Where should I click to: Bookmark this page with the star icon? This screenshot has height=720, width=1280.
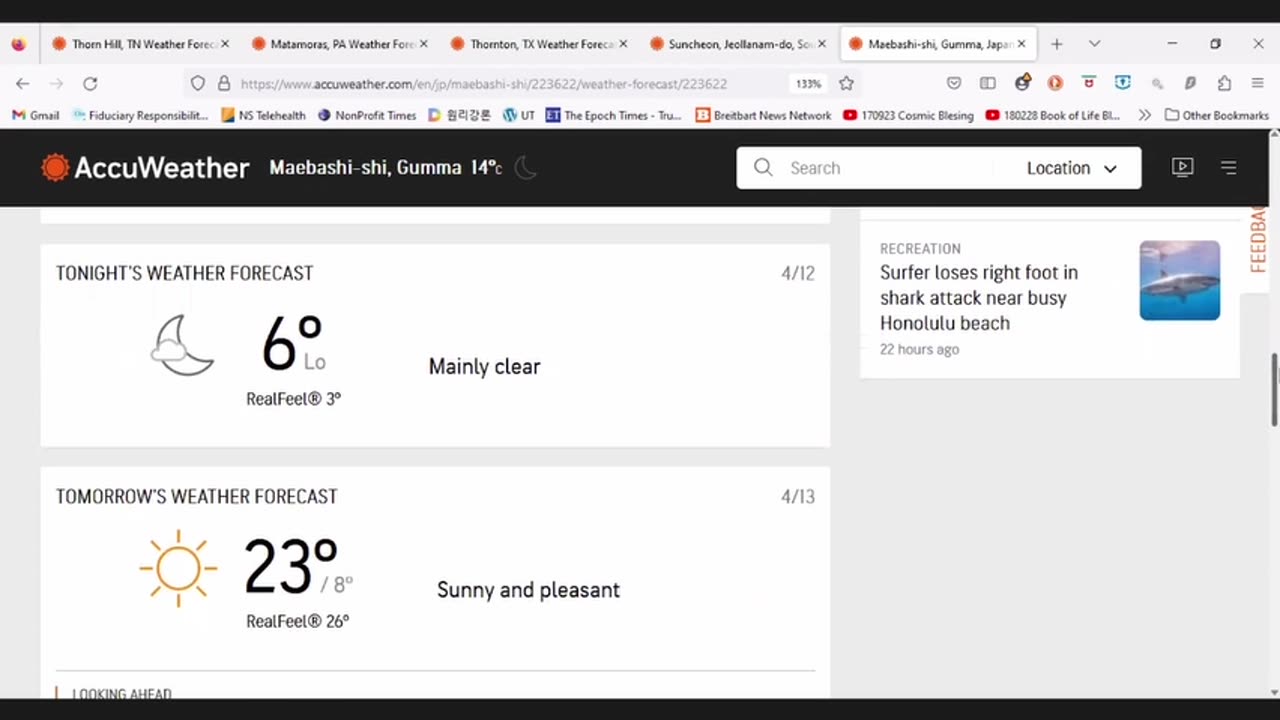pos(846,84)
